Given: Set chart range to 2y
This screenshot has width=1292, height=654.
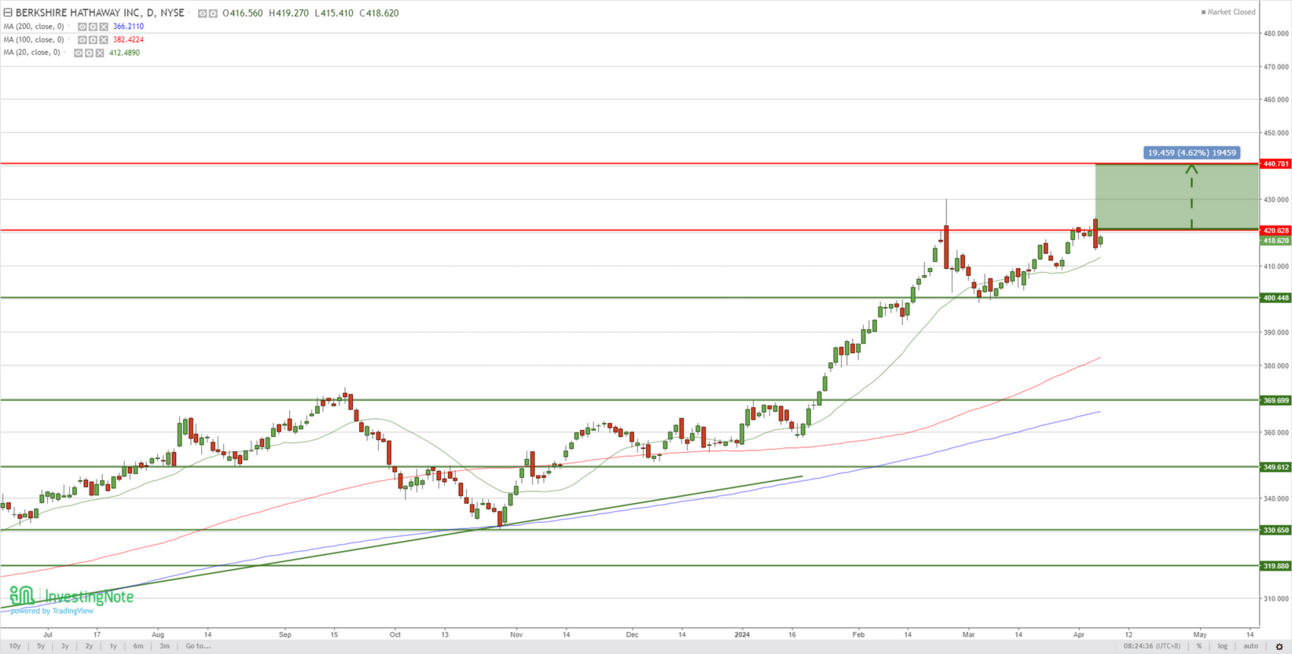Looking at the screenshot, I should coord(89,646).
